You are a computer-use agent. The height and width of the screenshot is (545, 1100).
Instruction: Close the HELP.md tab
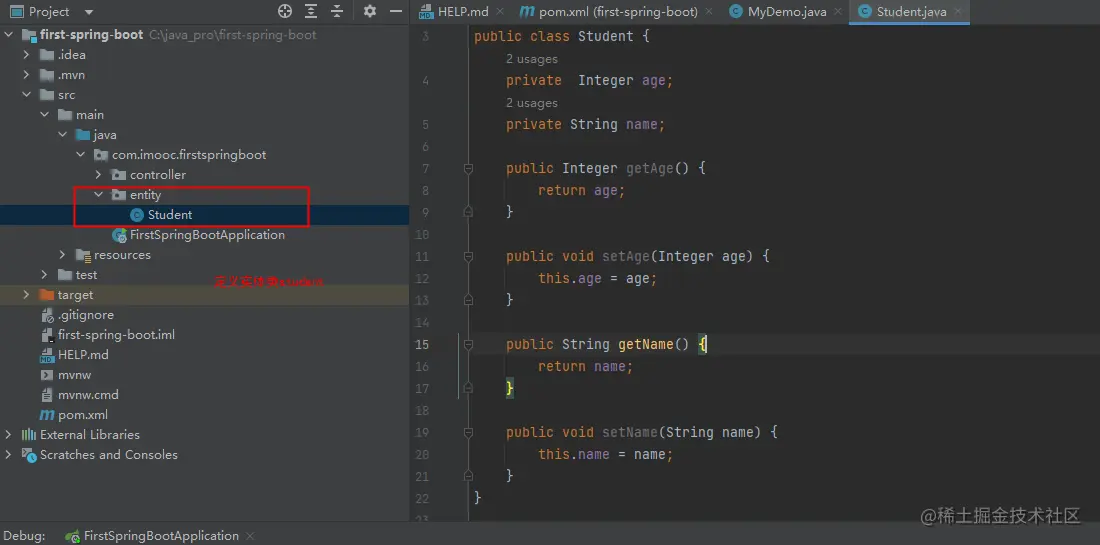[501, 12]
